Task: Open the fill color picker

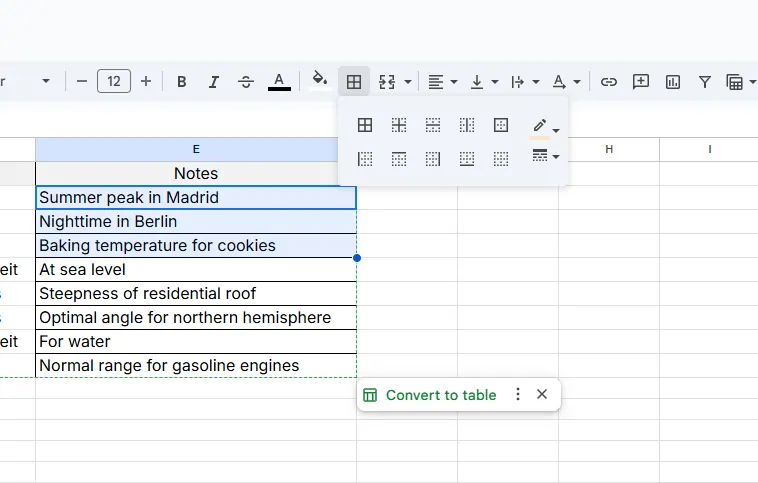Action: pyautogui.click(x=319, y=81)
